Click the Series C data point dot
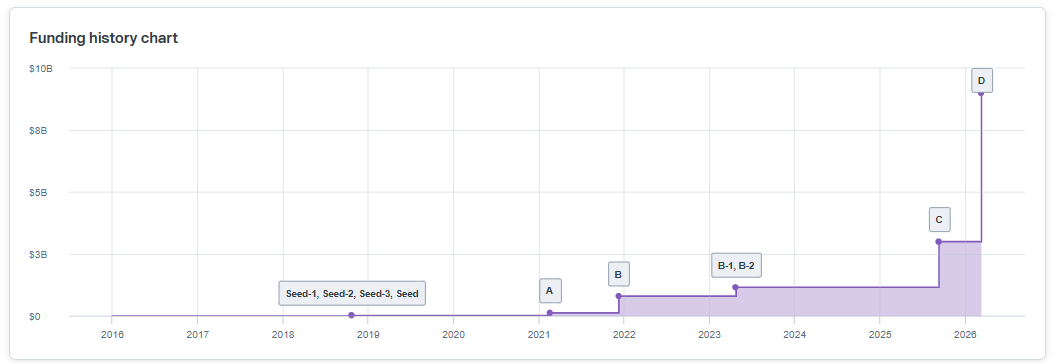The width and height of the screenshot is (1057, 364). click(x=938, y=241)
